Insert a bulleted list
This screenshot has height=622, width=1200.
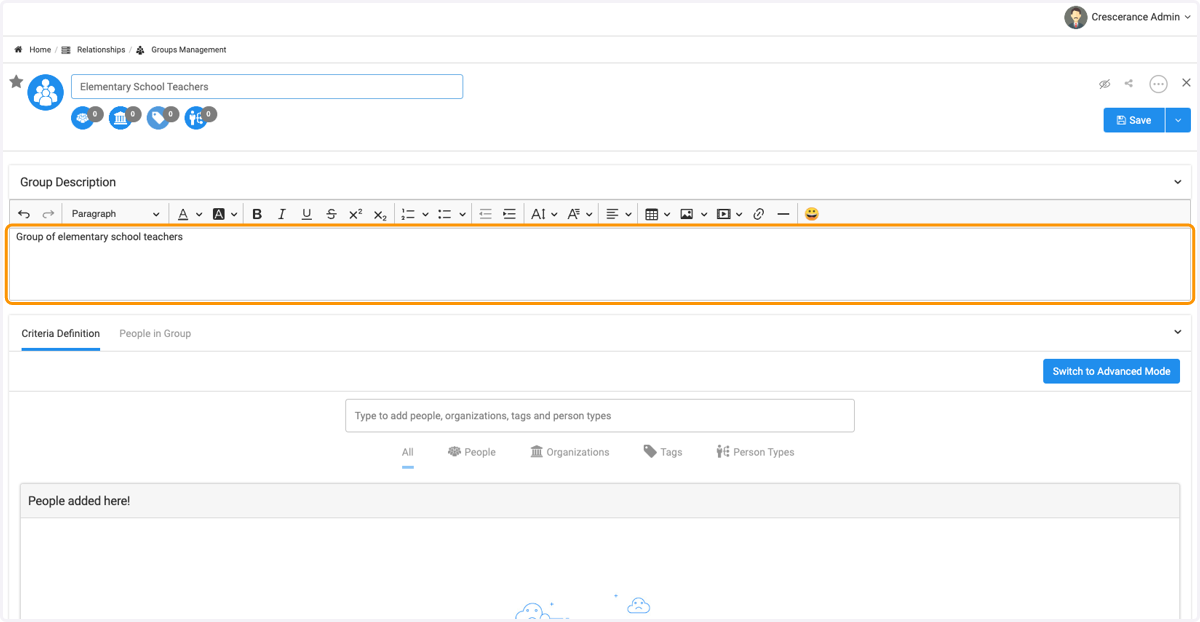445,214
